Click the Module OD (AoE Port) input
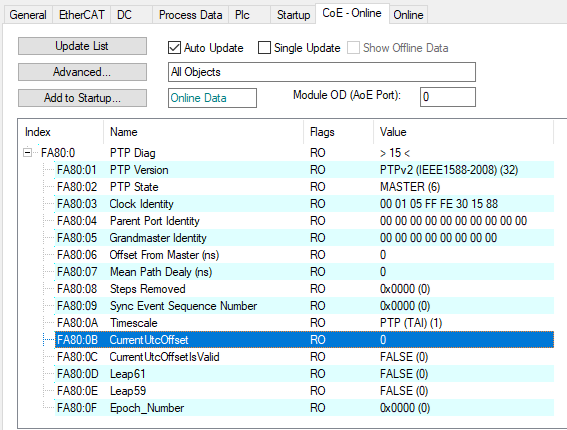This screenshot has width=567, height=430. click(x=448, y=97)
